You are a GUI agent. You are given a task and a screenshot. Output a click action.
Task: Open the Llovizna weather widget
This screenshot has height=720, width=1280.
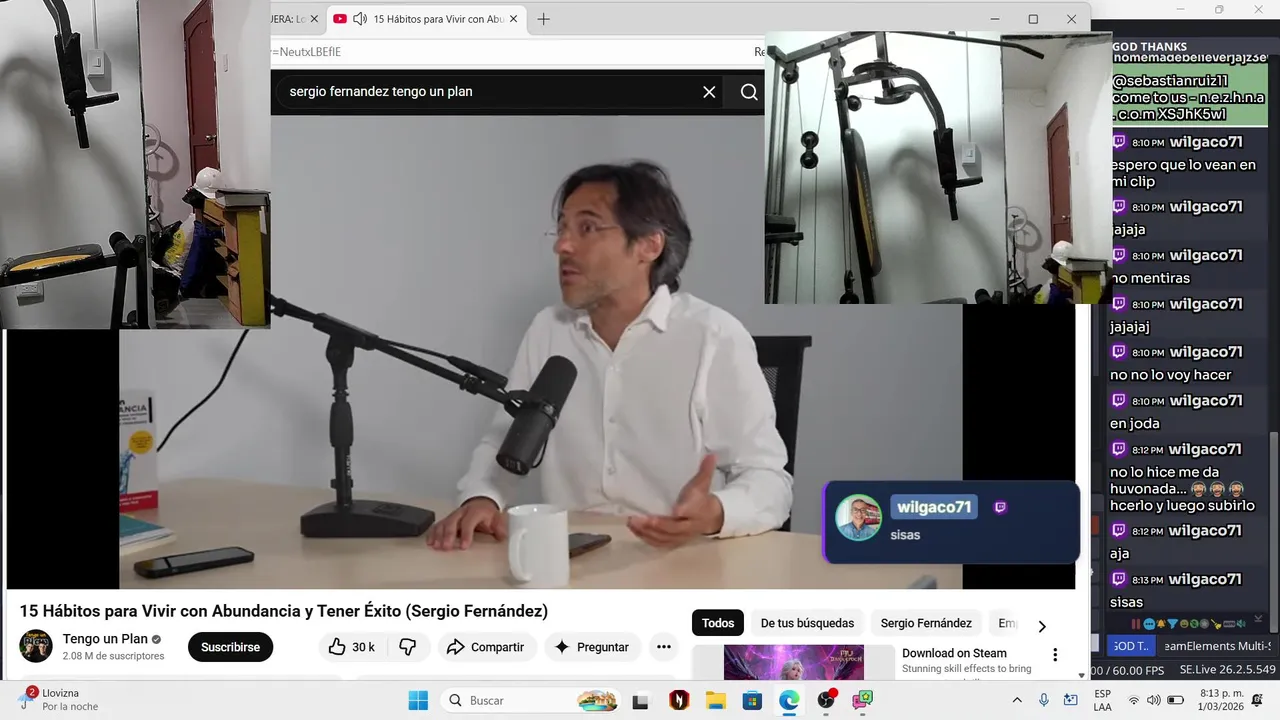click(x=60, y=700)
